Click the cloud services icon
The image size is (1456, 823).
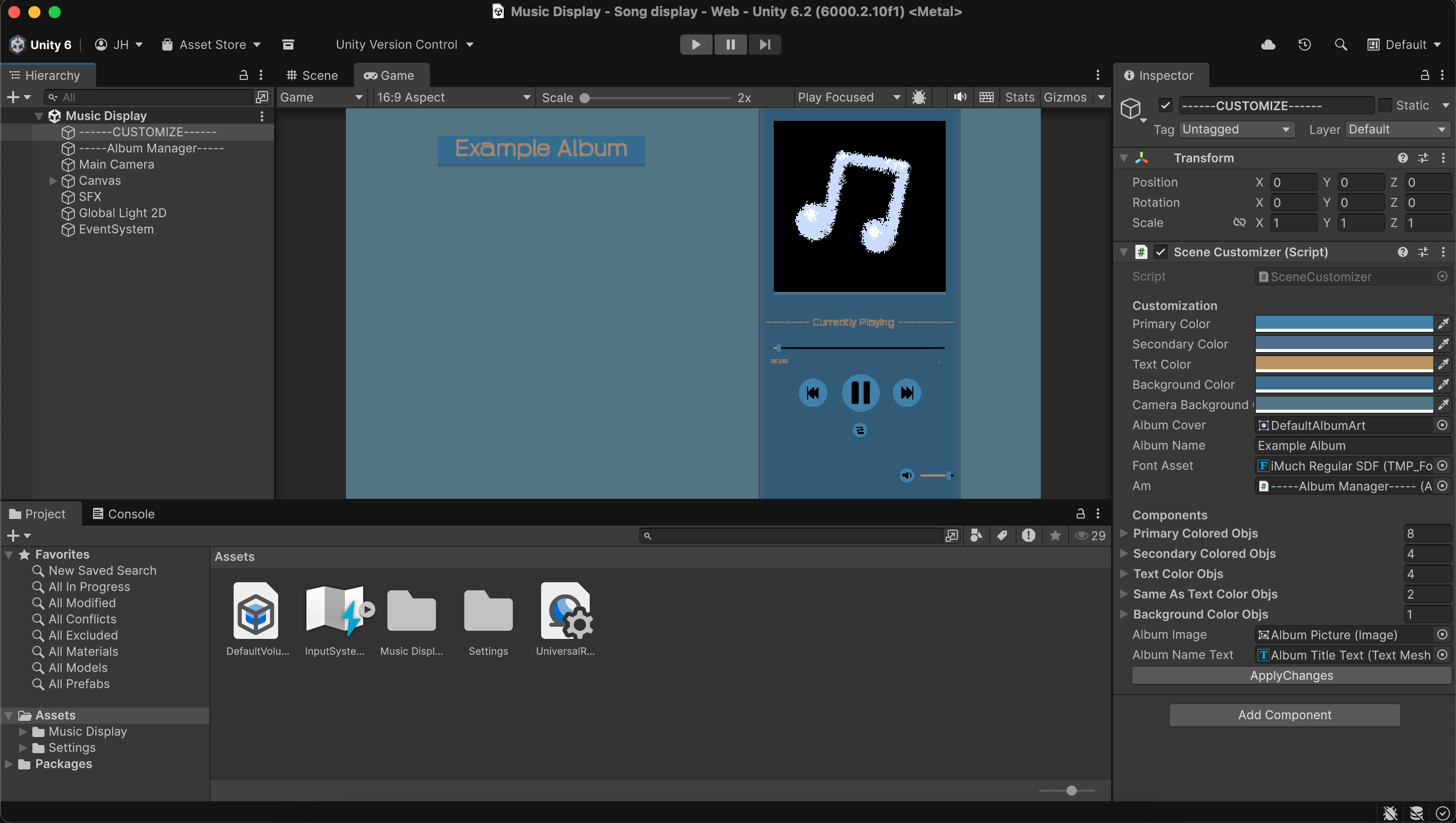[x=1268, y=45]
